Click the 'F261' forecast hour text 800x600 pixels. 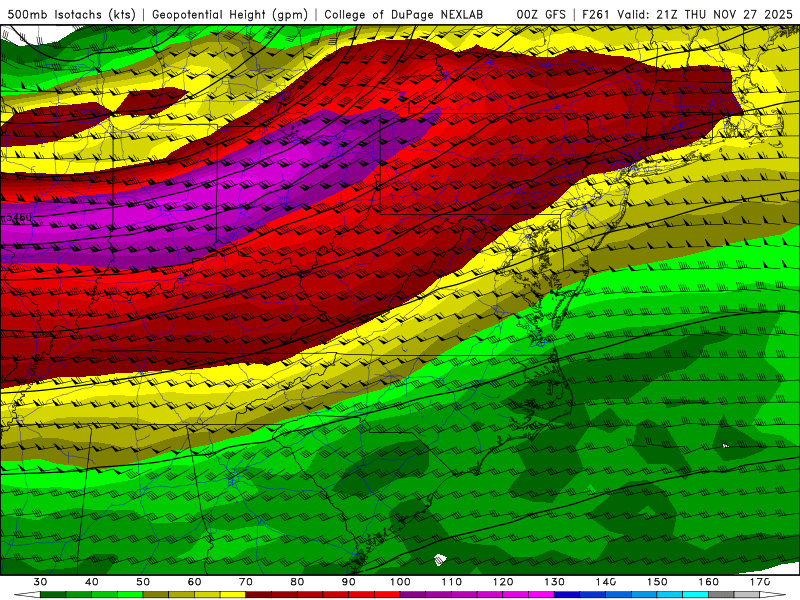click(x=596, y=15)
